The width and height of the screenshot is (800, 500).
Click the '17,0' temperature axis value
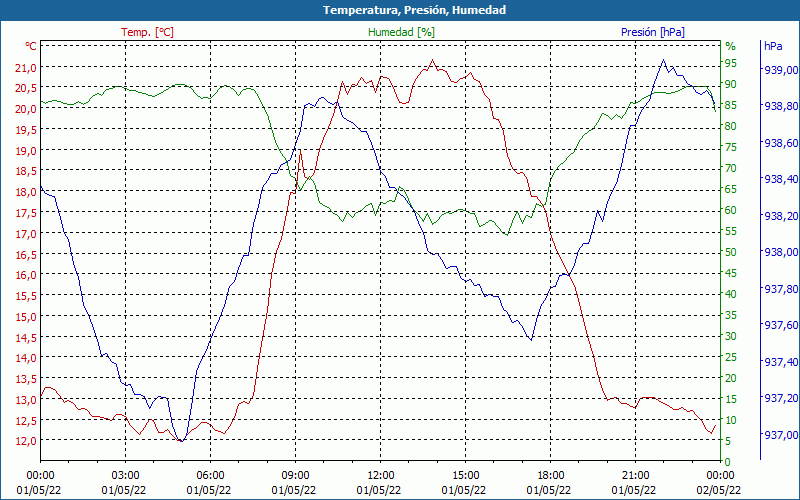point(26,234)
